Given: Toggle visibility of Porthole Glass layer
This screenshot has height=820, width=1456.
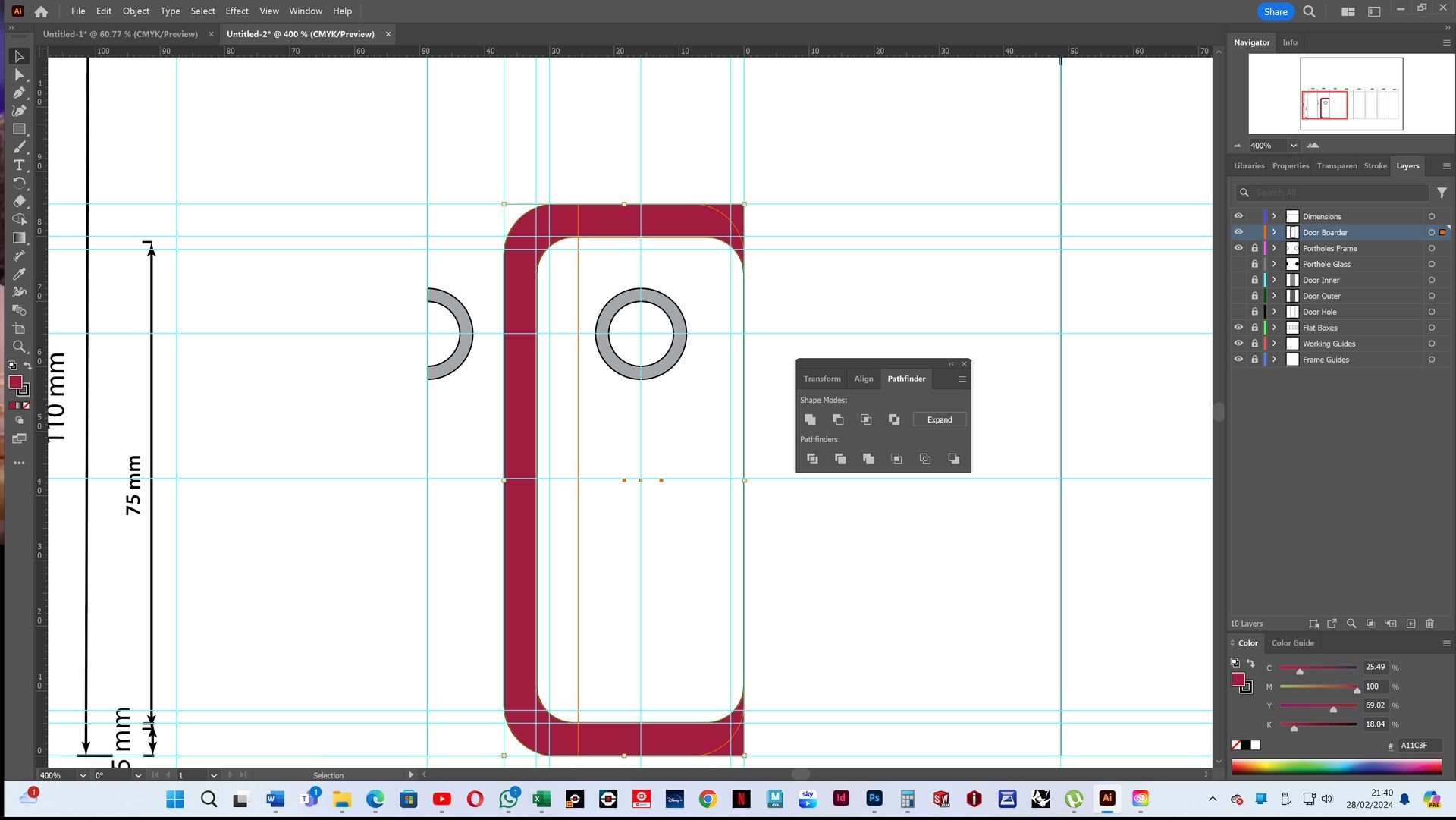Looking at the screenshot, I should tap(1238, 264).
